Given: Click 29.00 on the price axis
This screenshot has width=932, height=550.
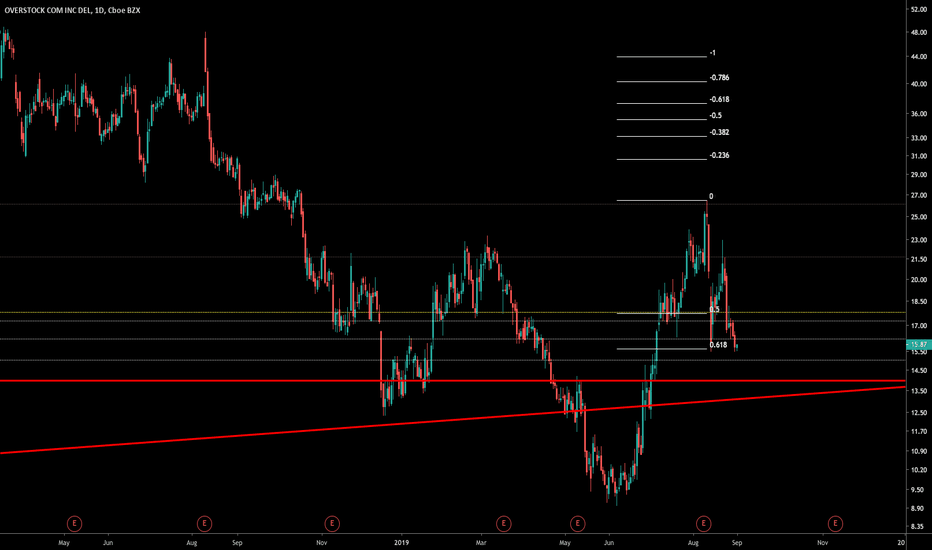Looking at the screenshot, I should pos(919,175).
